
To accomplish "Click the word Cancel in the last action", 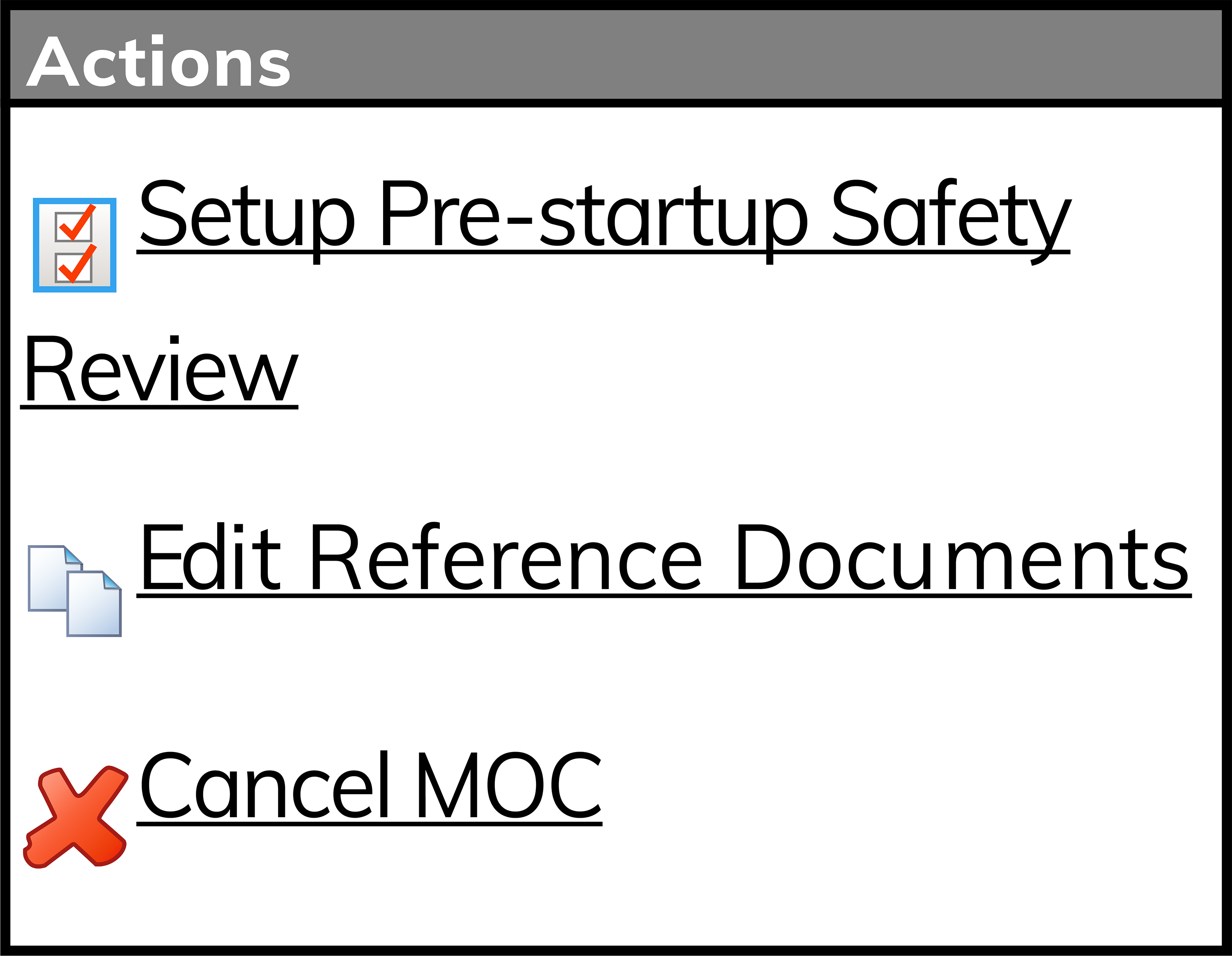I will (x=264, y=785).
